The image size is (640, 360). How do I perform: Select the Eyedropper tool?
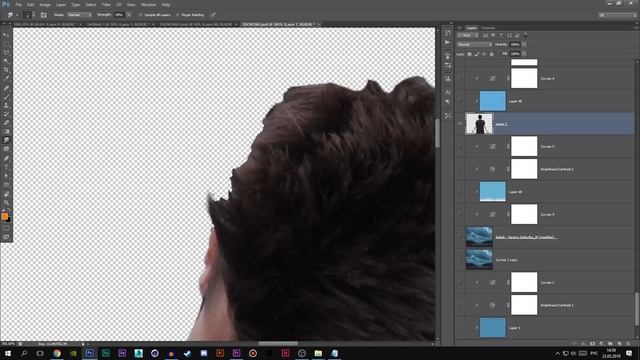coord(6,79)
